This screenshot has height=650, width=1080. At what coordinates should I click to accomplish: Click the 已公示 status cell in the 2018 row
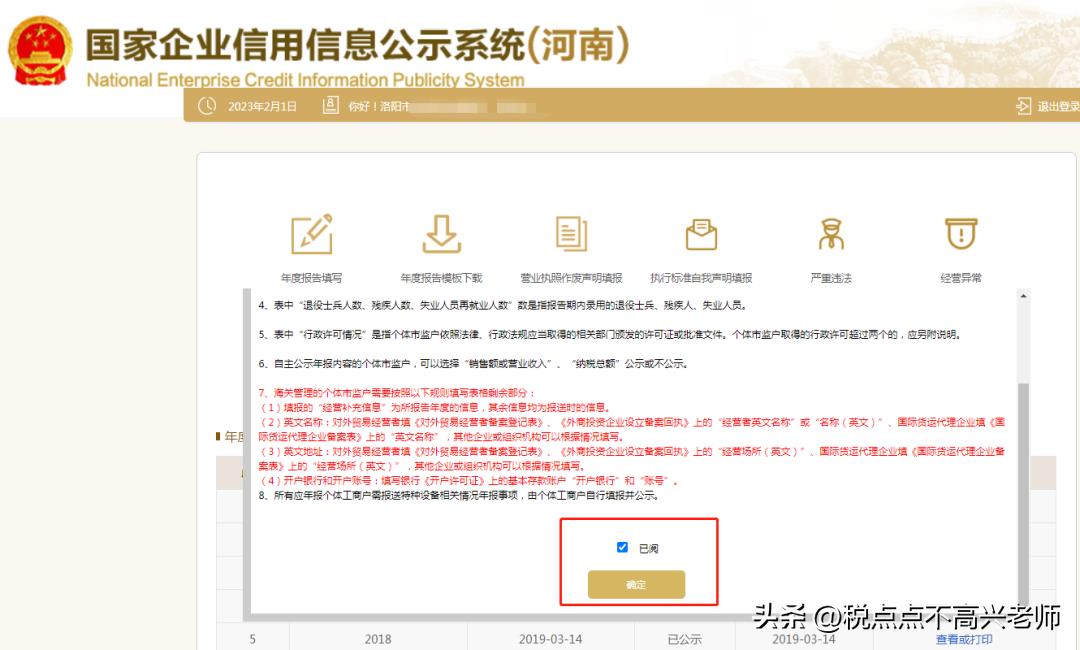coord(685,639)
